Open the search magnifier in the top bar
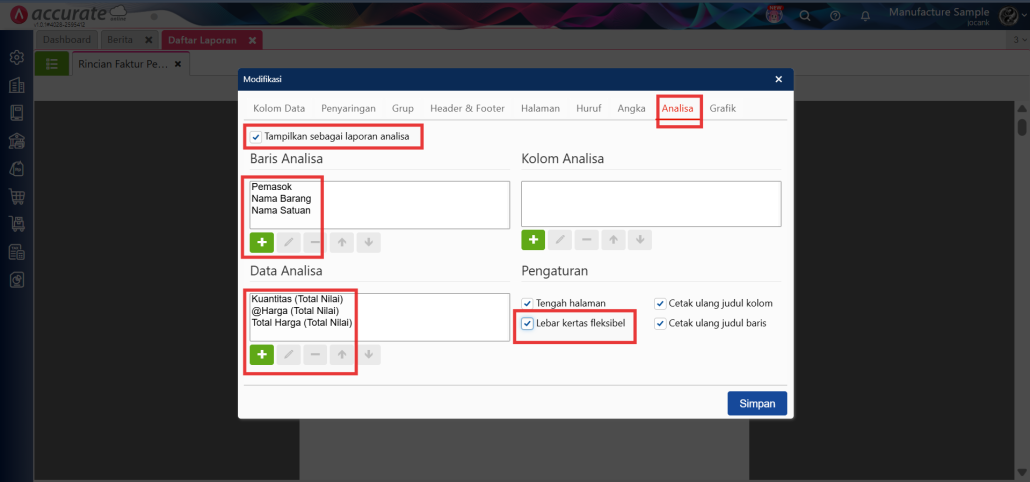 [805, 16]
